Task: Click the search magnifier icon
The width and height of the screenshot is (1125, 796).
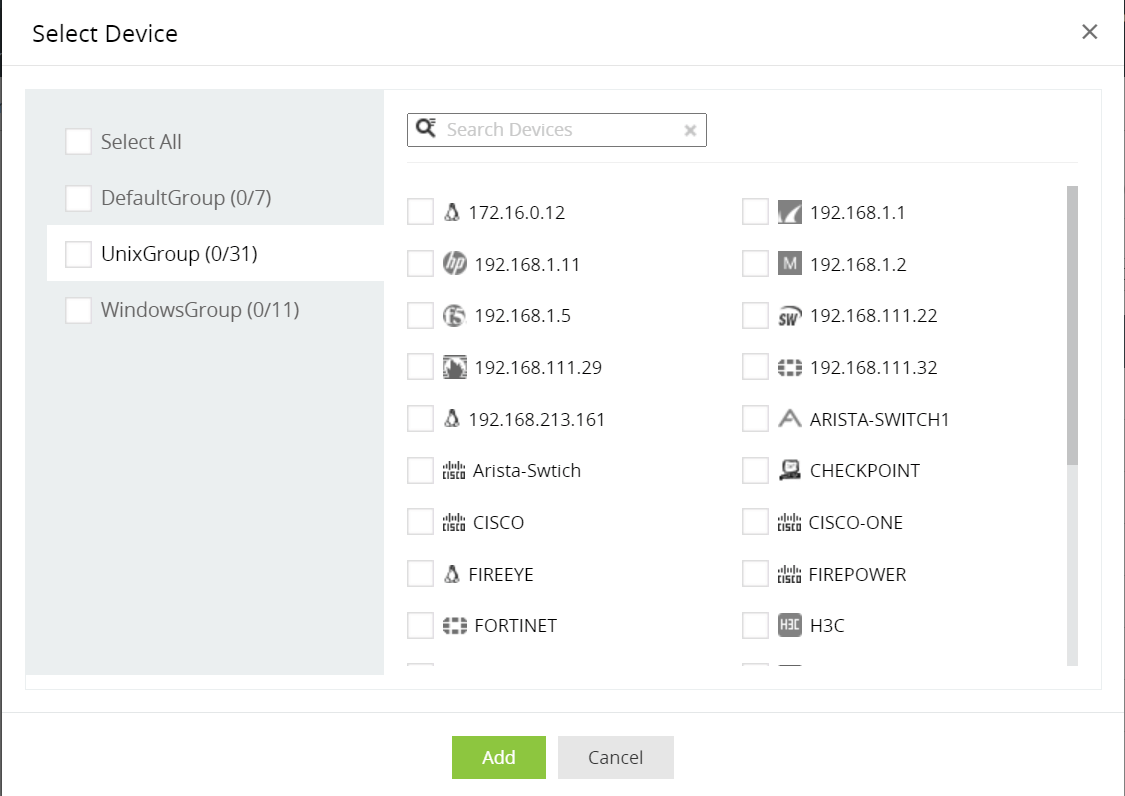Action: point(426,129)
